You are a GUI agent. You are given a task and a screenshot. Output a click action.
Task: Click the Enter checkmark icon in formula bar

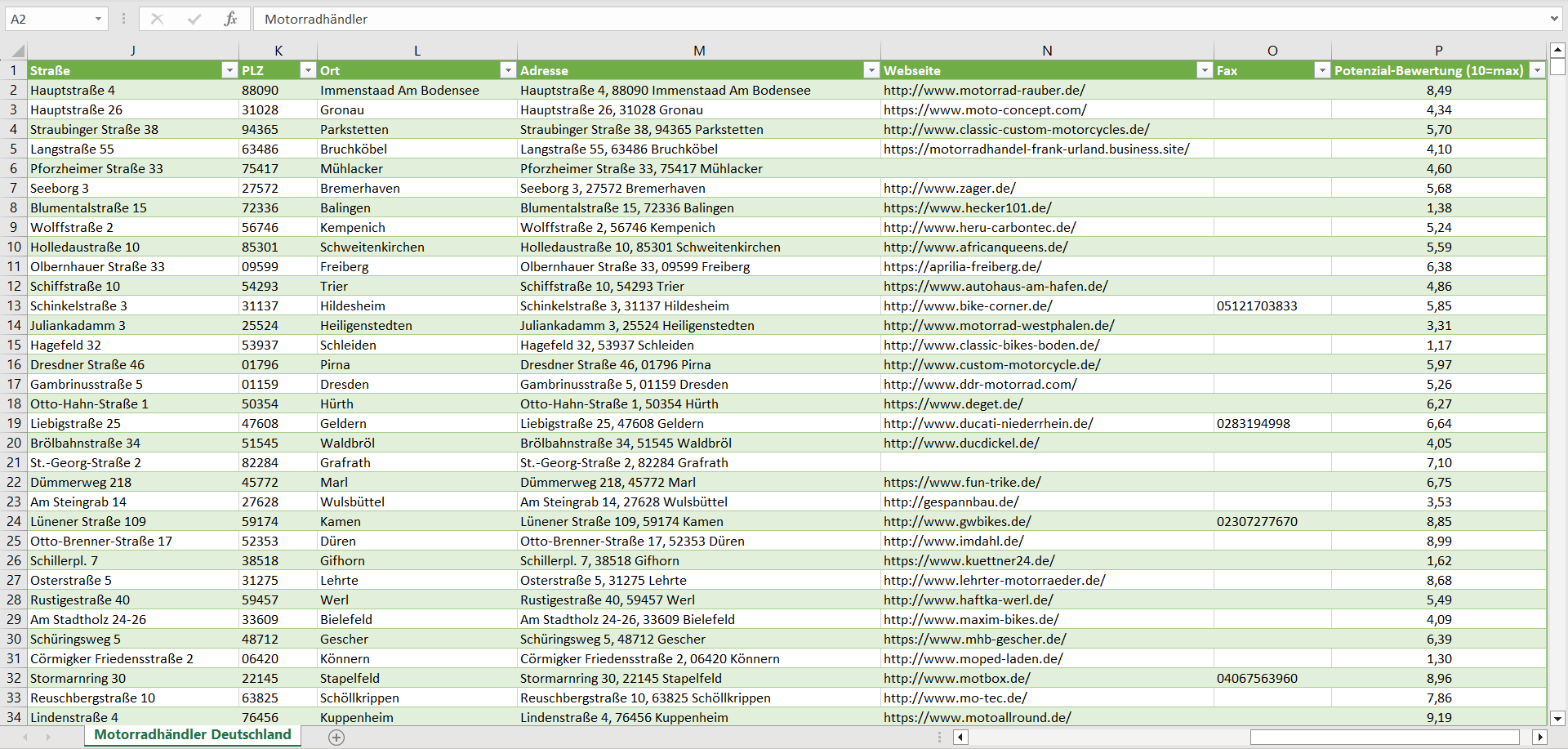click(x=194, y=19)
